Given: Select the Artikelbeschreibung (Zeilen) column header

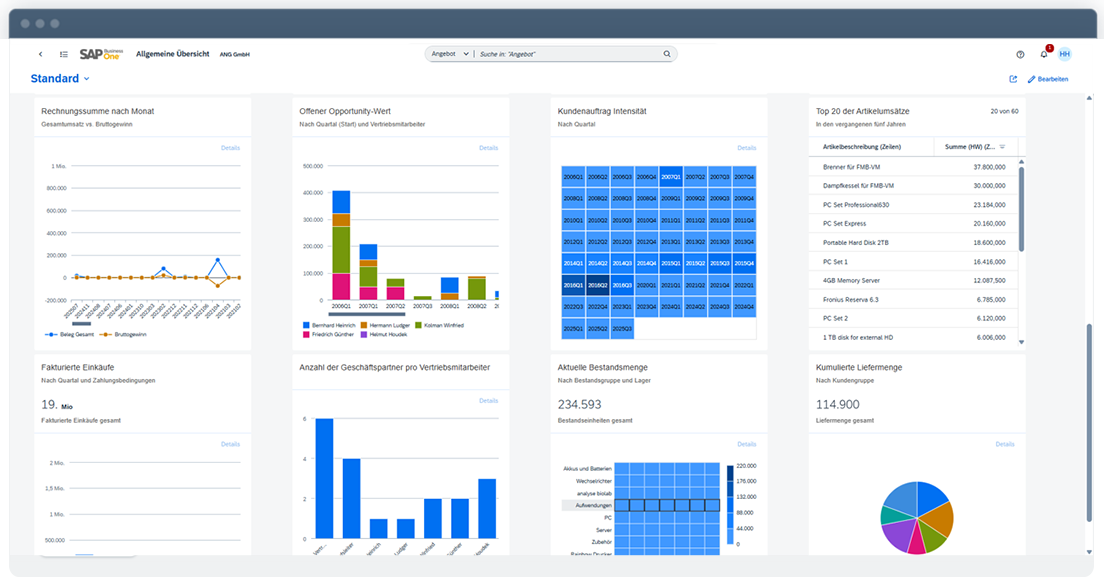Looking at the screenshot, I should (865, 147).
